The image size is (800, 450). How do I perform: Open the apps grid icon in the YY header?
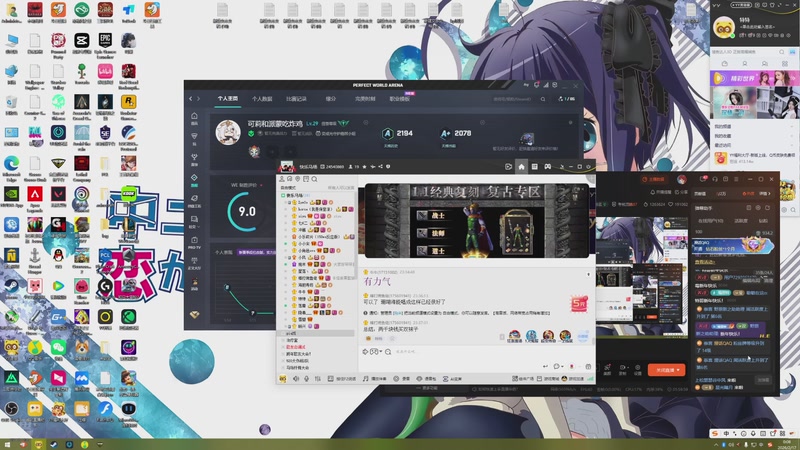pyautogui.click(x=535, y=167)
